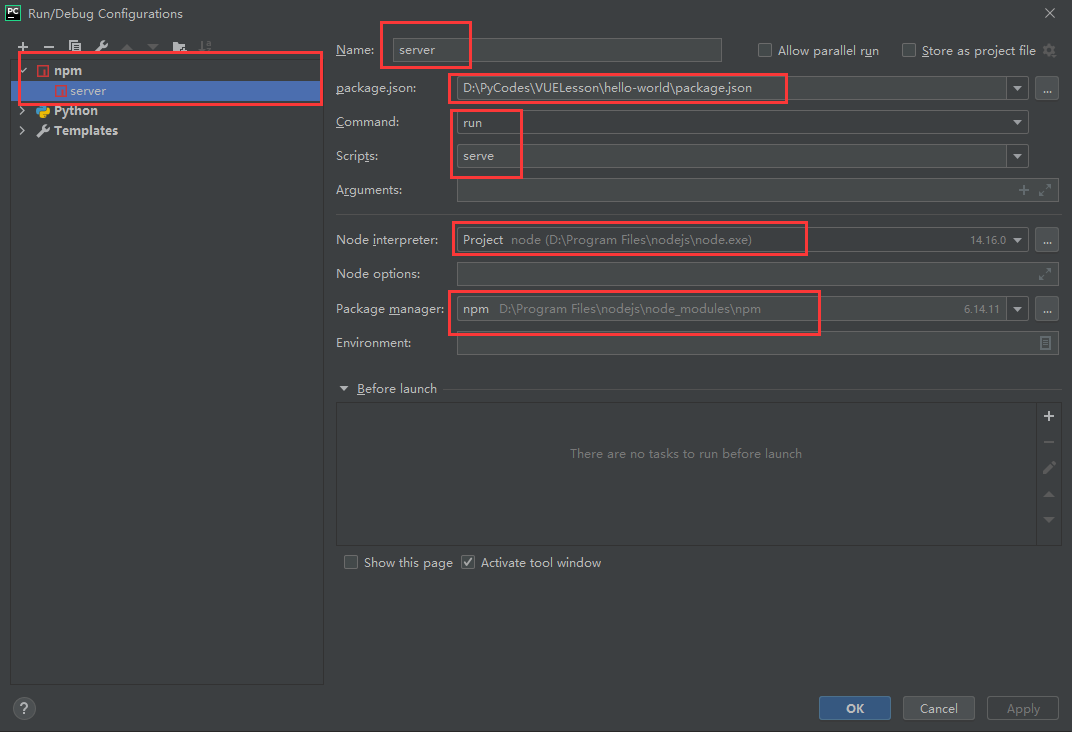Viewport: 1072px width, 732px height.
Task: Expand the Python configurations node
Action: [x=23, y=111]
